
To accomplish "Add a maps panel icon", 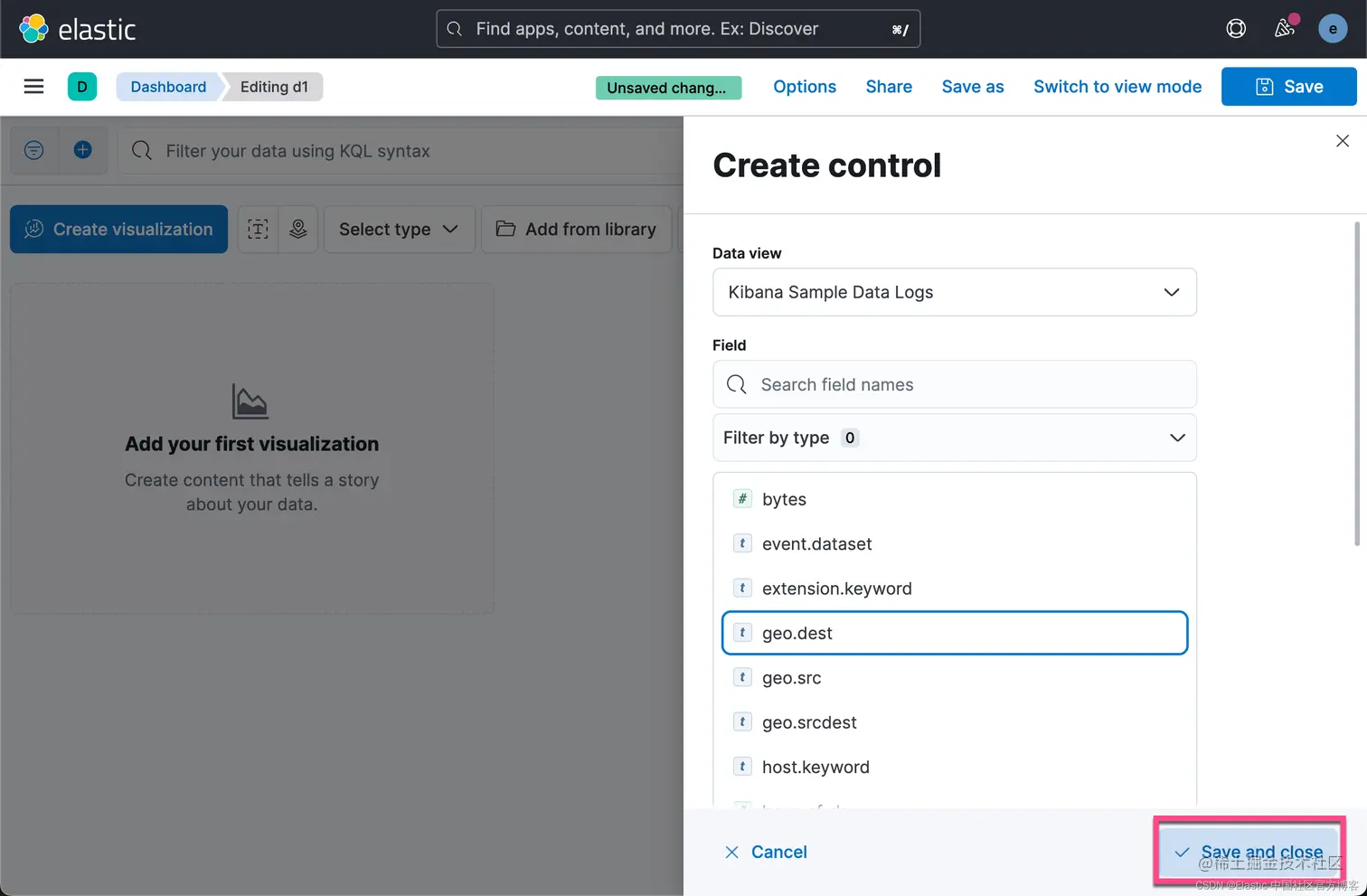I will coord(298,230).
